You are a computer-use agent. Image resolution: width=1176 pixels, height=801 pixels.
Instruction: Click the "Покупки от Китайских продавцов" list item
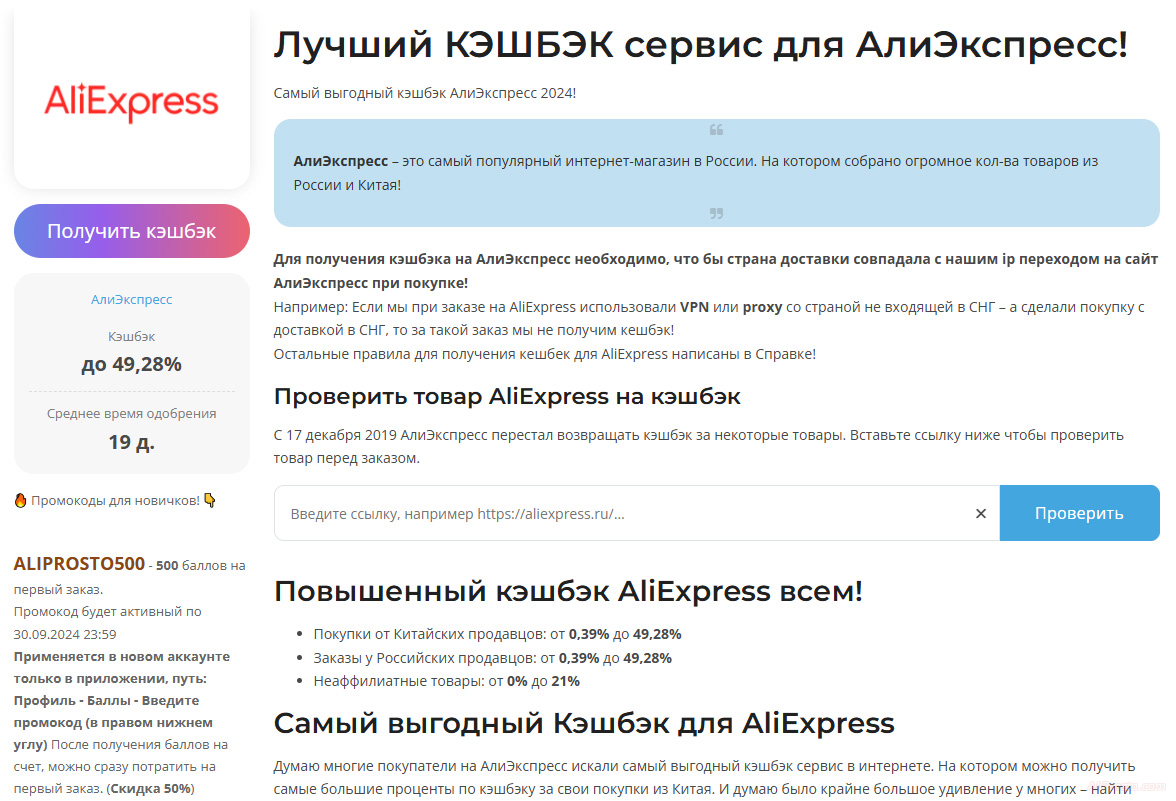tap(497, 634)
